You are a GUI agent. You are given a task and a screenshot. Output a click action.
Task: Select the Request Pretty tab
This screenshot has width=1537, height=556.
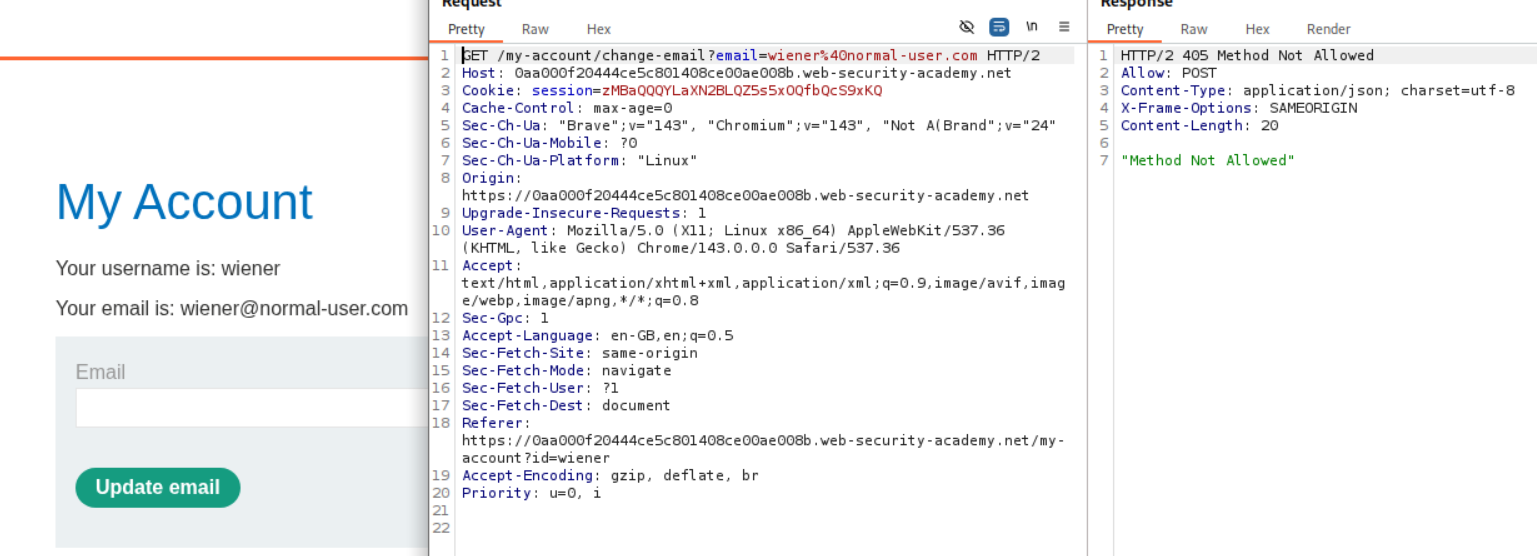pyautogui.click(x=466, y=29)
